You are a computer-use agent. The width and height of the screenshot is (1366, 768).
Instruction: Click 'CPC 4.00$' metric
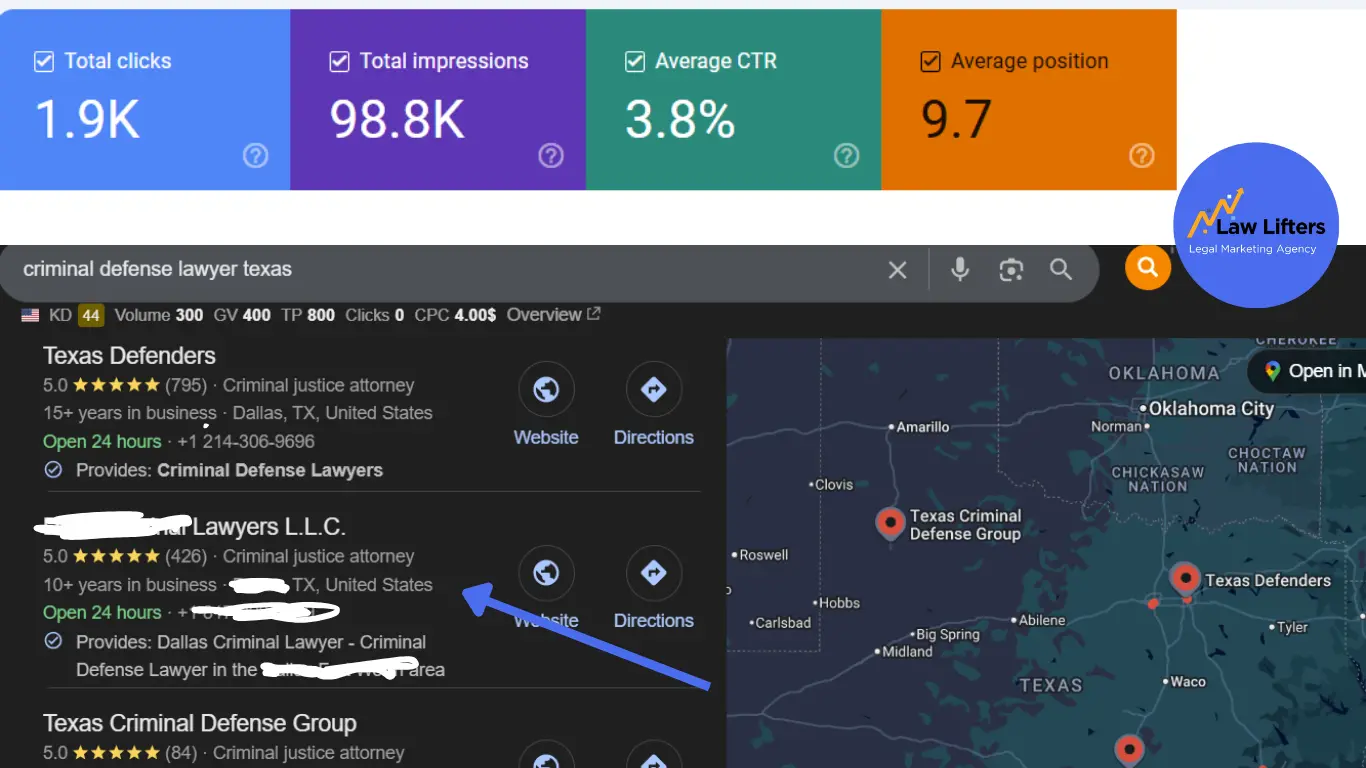pos(455,315)
